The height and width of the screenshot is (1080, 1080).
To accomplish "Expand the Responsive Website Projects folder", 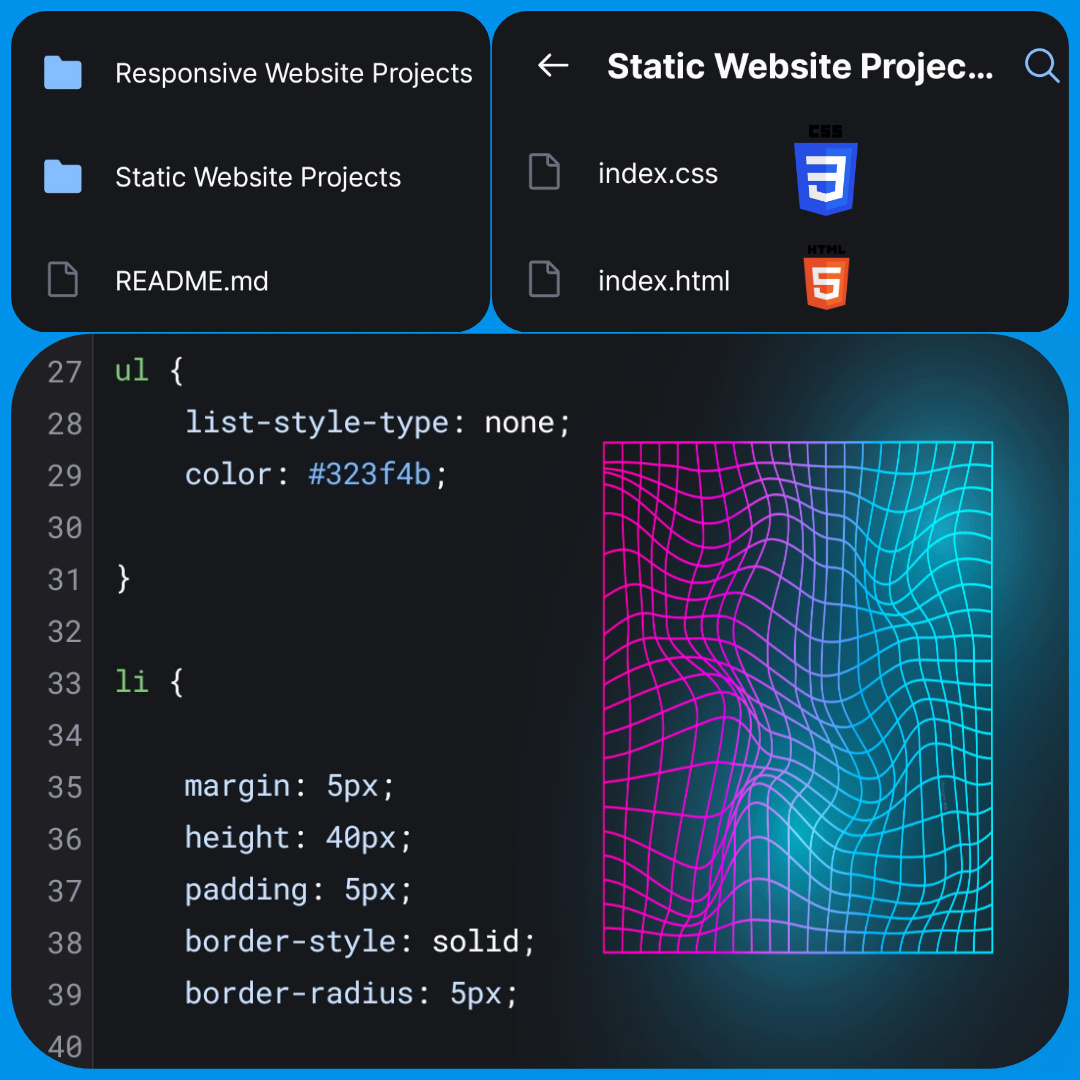I will (x=293, y=72).
